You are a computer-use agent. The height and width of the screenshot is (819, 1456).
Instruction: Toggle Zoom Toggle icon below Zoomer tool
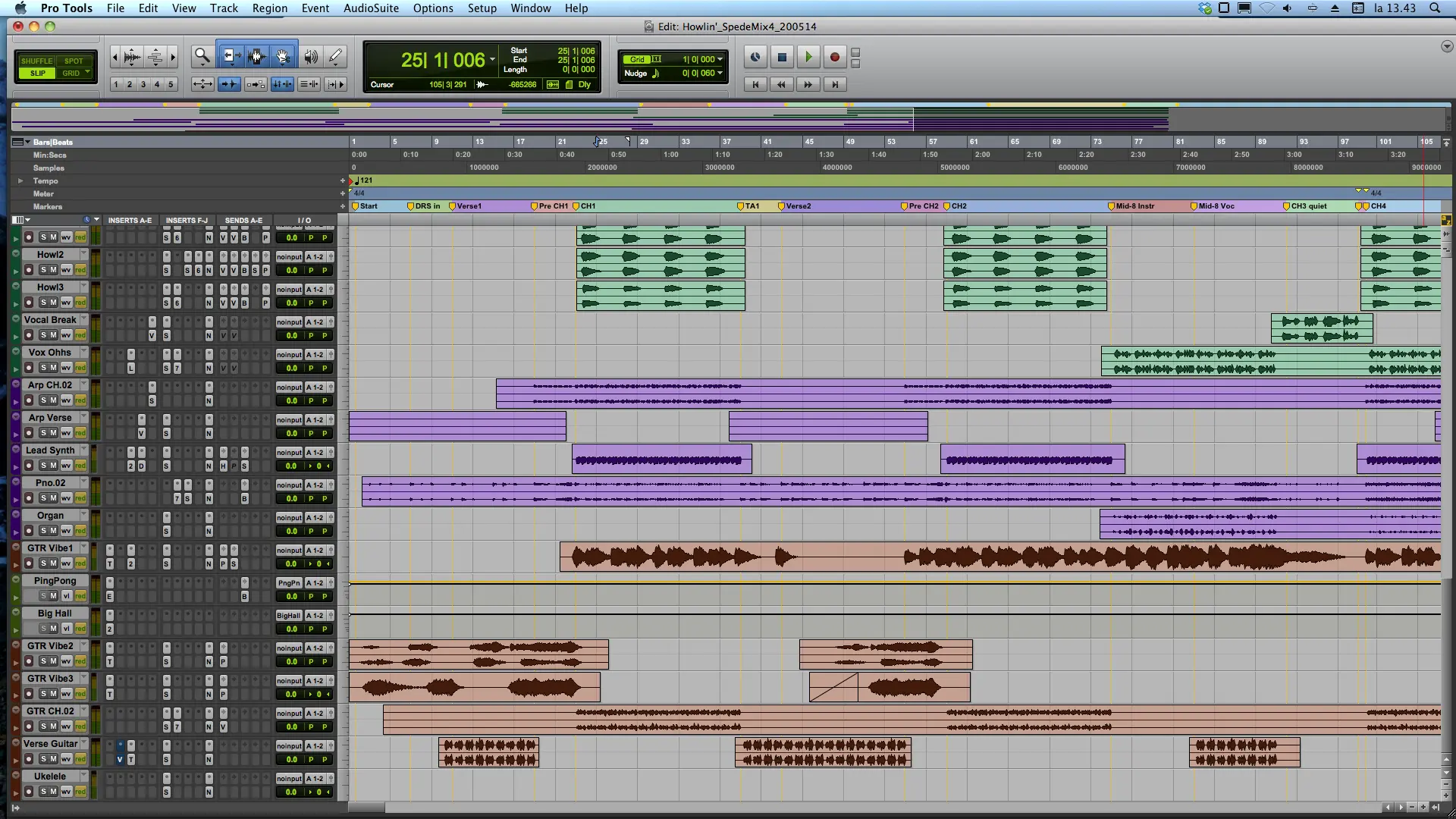click(x=202, y=84)
